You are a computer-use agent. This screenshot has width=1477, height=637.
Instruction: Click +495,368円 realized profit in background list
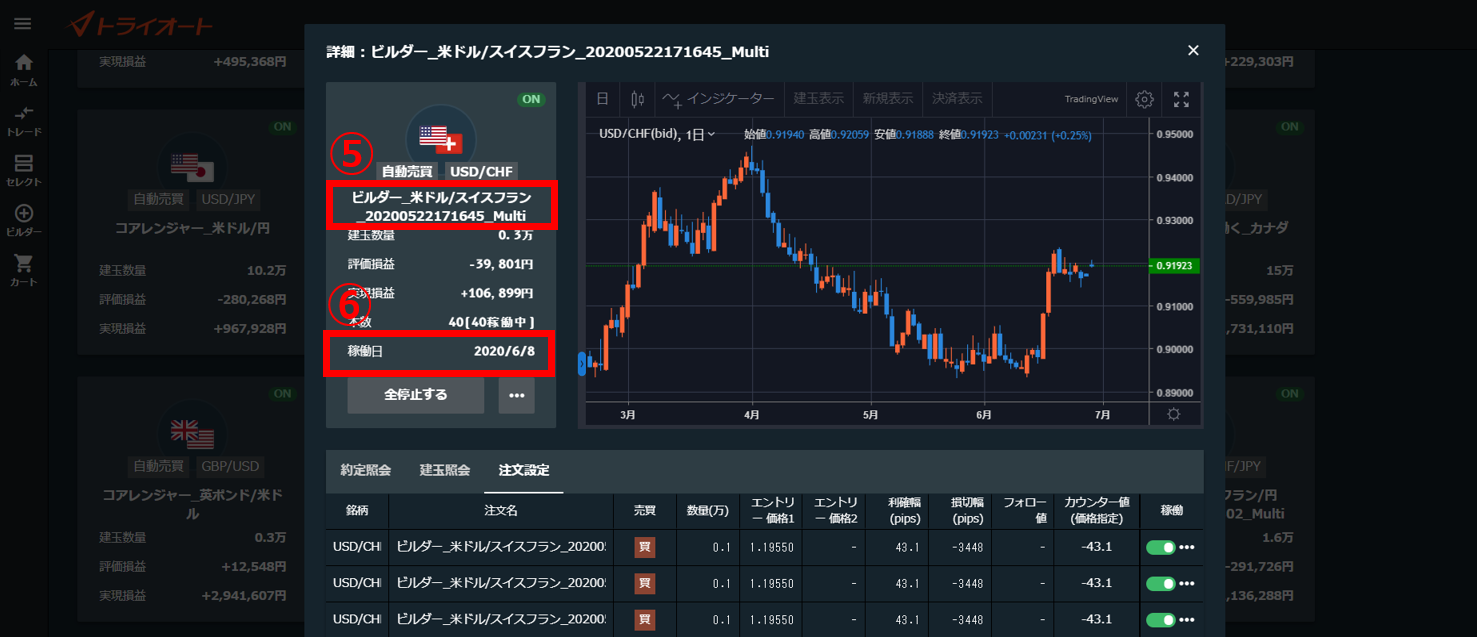[x=250, y=61]
